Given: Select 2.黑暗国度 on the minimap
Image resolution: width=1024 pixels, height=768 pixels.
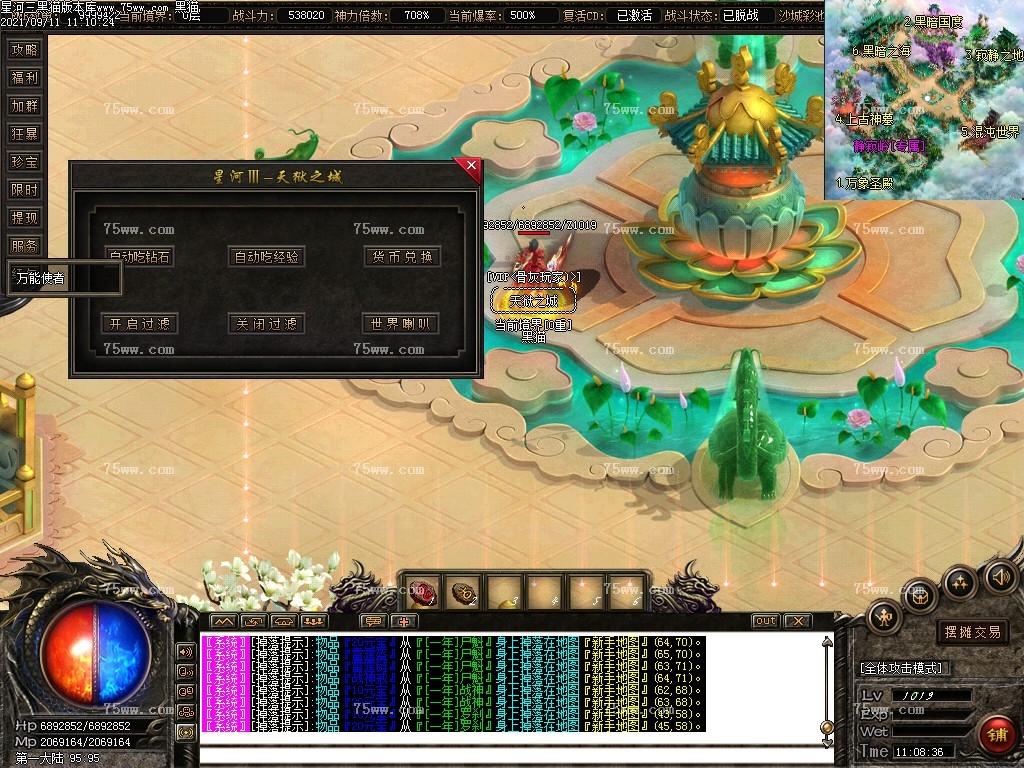Looking at the screenshot, I should (x=933, y=22).
